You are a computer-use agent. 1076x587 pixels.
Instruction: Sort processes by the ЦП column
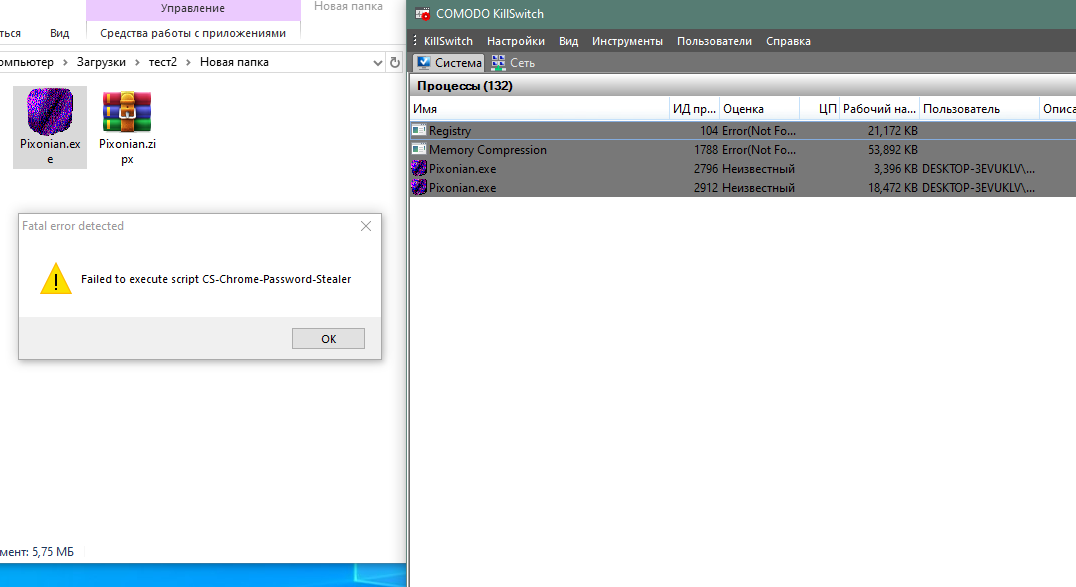click(820, 108)
